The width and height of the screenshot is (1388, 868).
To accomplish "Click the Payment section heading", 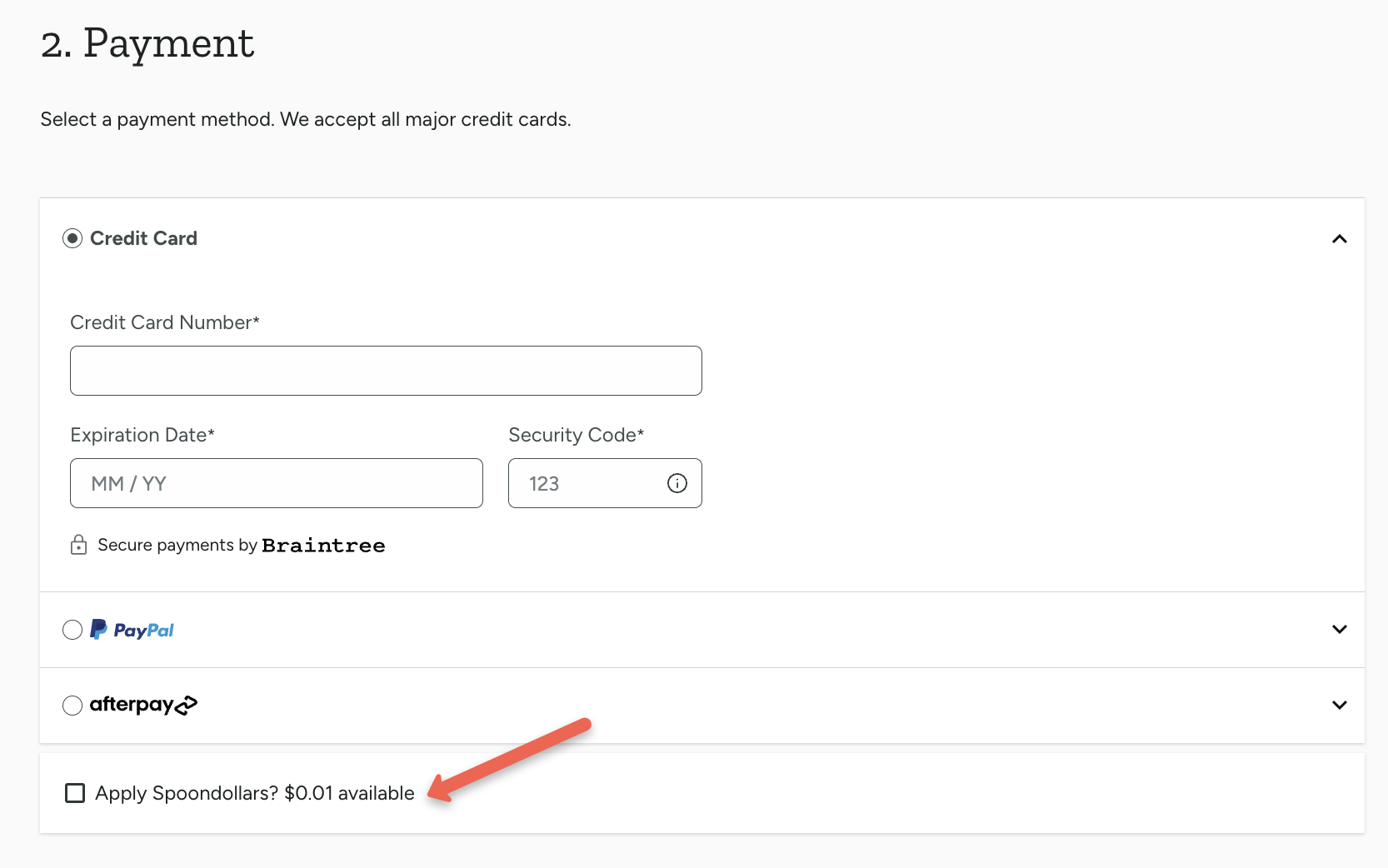I will coord(147,43).
